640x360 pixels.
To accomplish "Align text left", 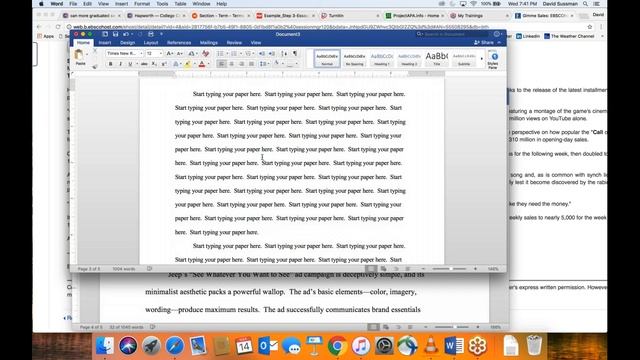I will coord(221,64).
